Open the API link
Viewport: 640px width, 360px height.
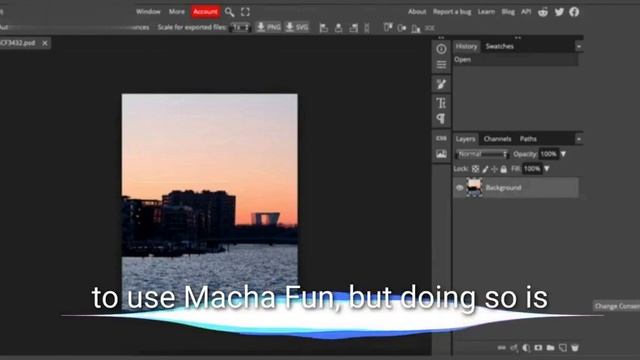pos(526,12)
